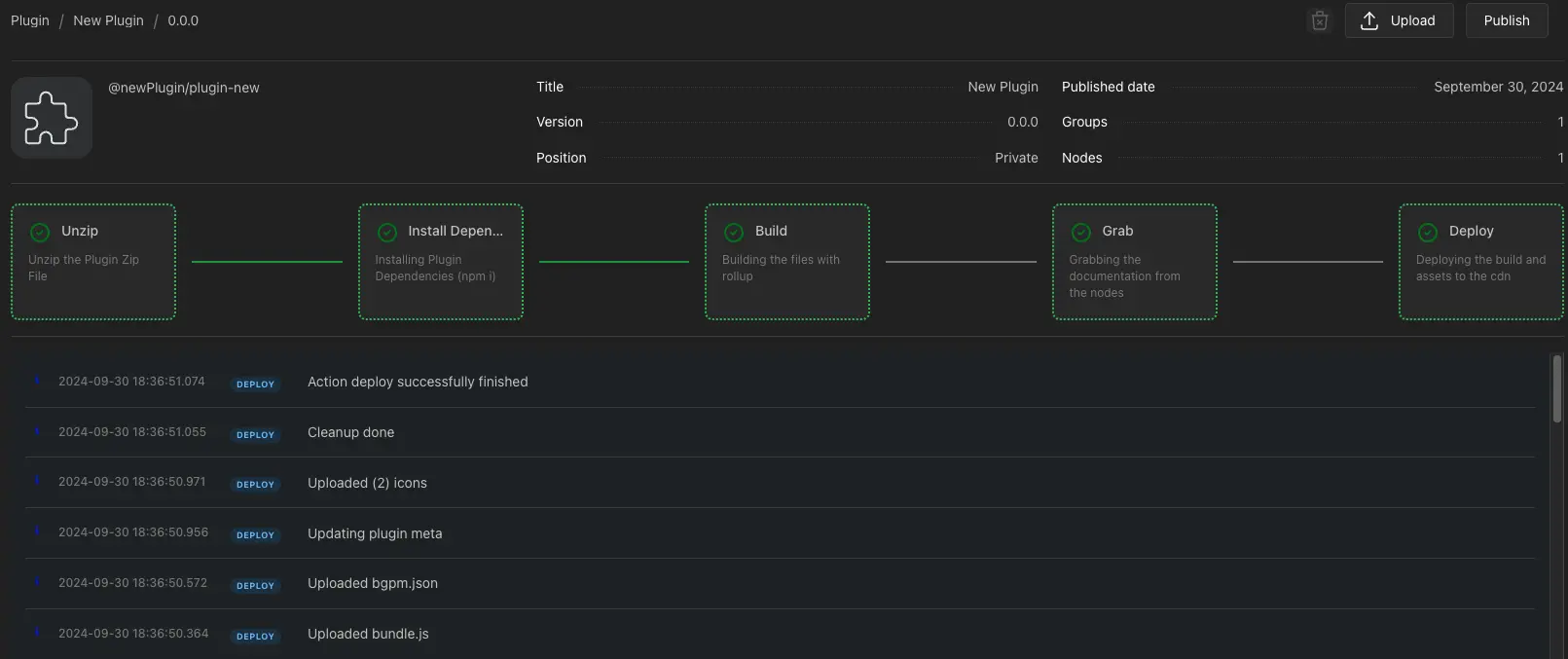Click the Unzip step green checkmark
The height and width of the screenshot is (659, 1568).
click(40, 232)
